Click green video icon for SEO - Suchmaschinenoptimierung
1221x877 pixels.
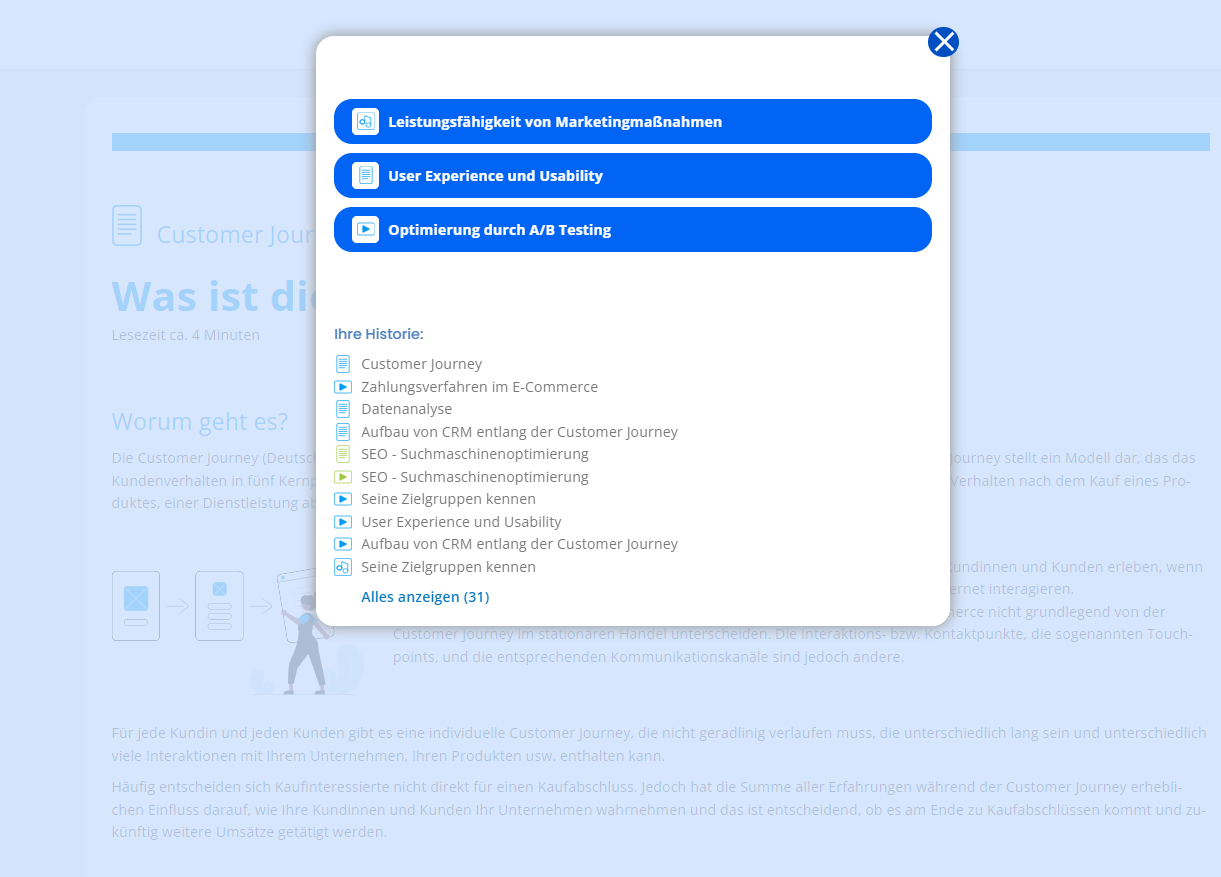pyautogui.click(x=343, y=477)
